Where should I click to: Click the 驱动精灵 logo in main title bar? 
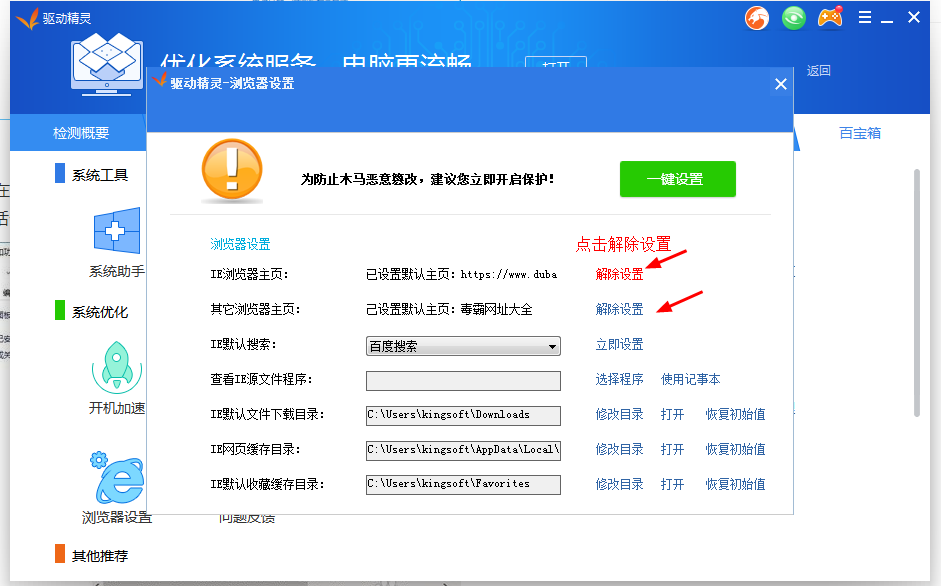pos(28,19)
